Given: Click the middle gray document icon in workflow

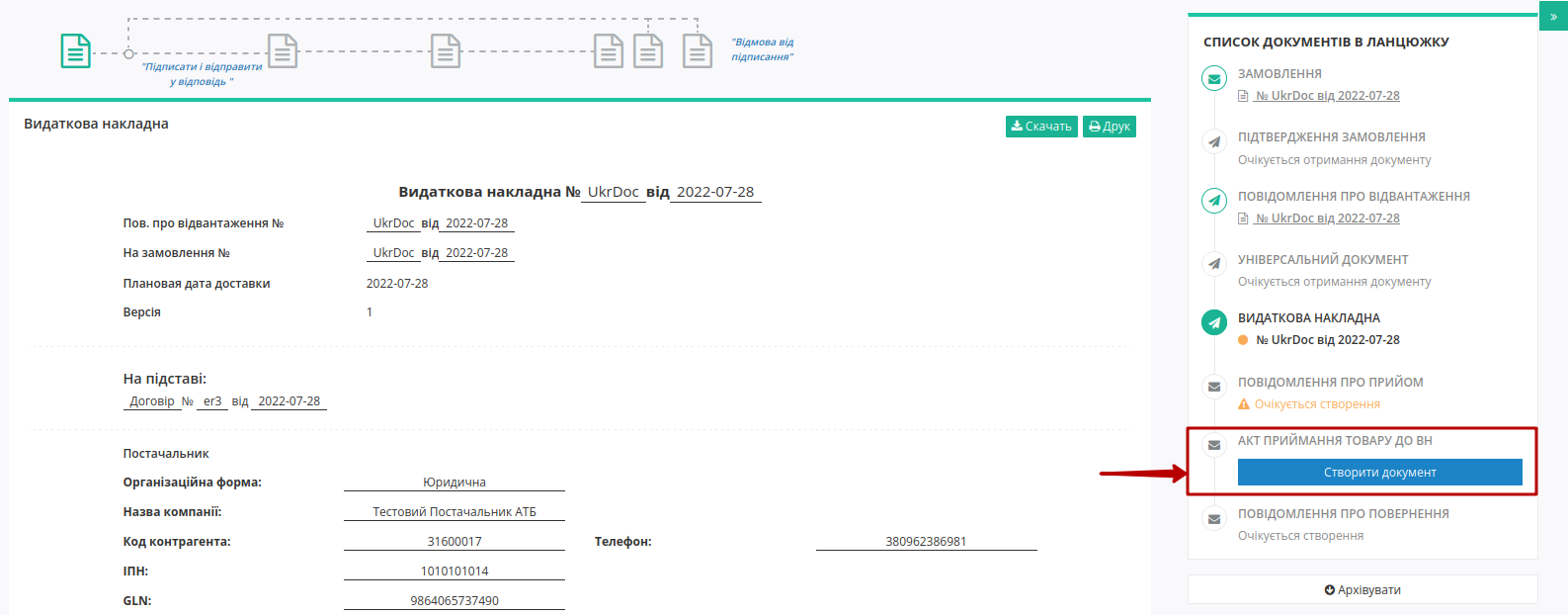Looking at the screenshot, I should [x=446, y=50].
